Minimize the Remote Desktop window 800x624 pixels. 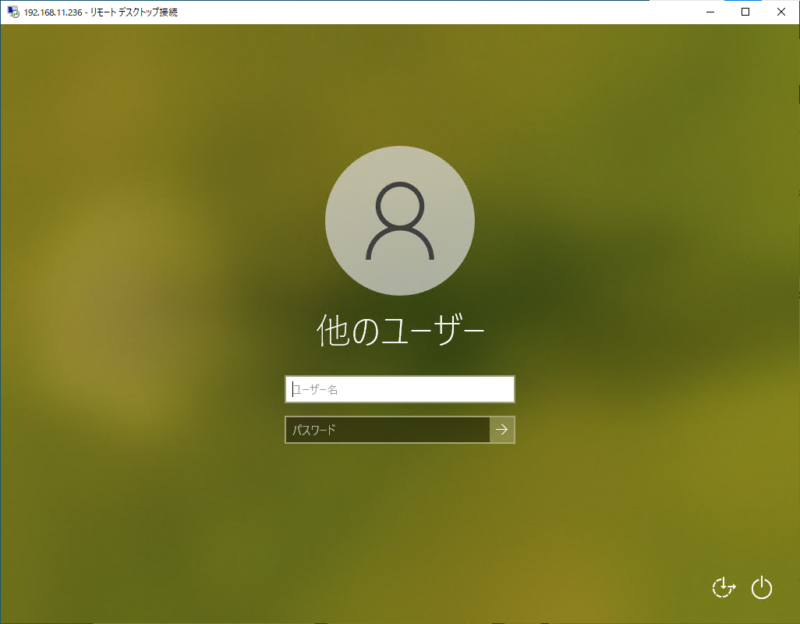[x=710, y=12]
